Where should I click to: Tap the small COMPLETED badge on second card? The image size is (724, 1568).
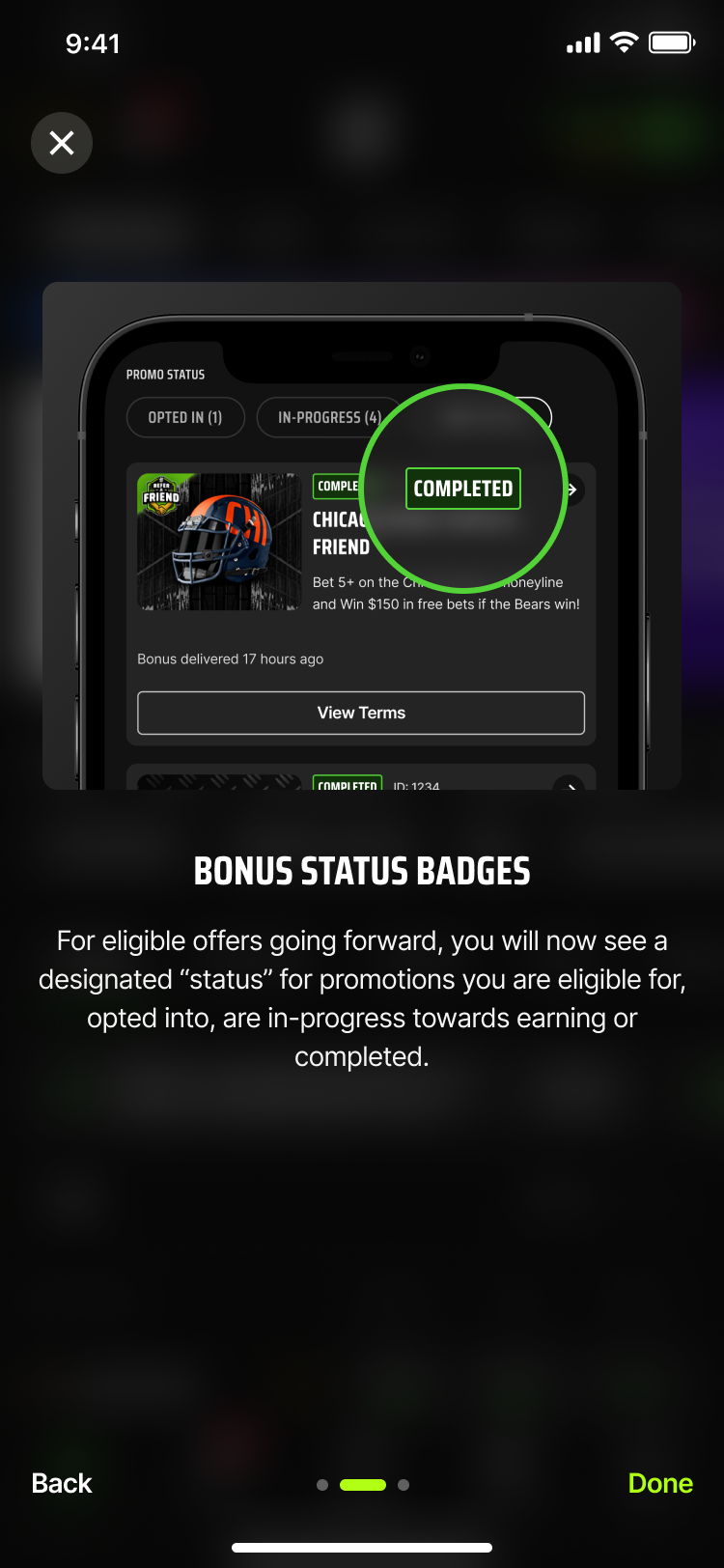(x=348, y=783)
